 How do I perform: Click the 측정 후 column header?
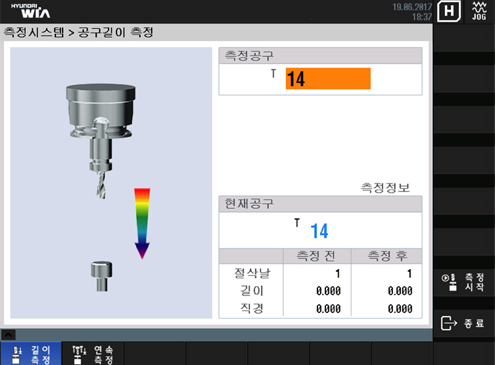click(x=387, y=256)
